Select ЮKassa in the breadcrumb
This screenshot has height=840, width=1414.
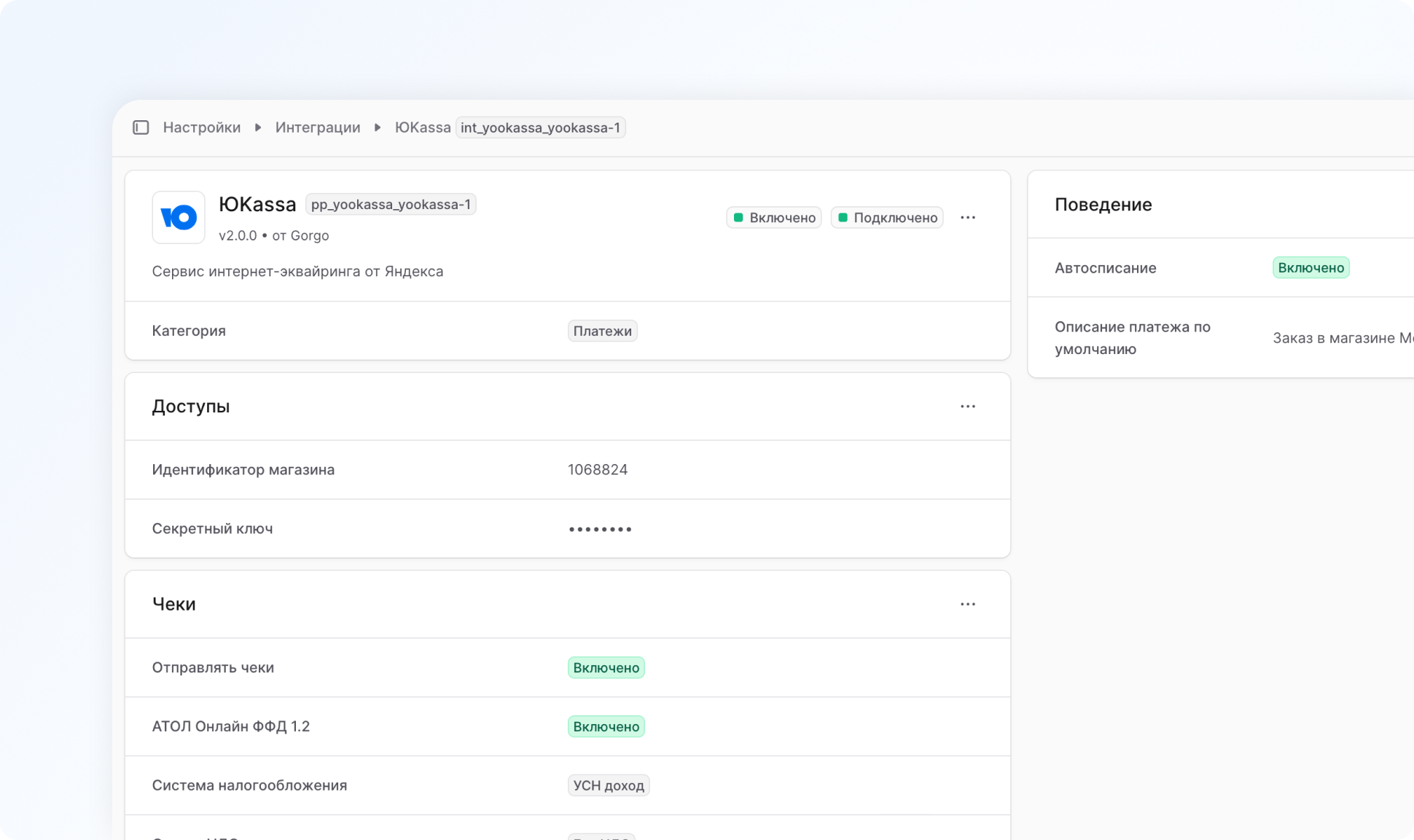point(423,127)
